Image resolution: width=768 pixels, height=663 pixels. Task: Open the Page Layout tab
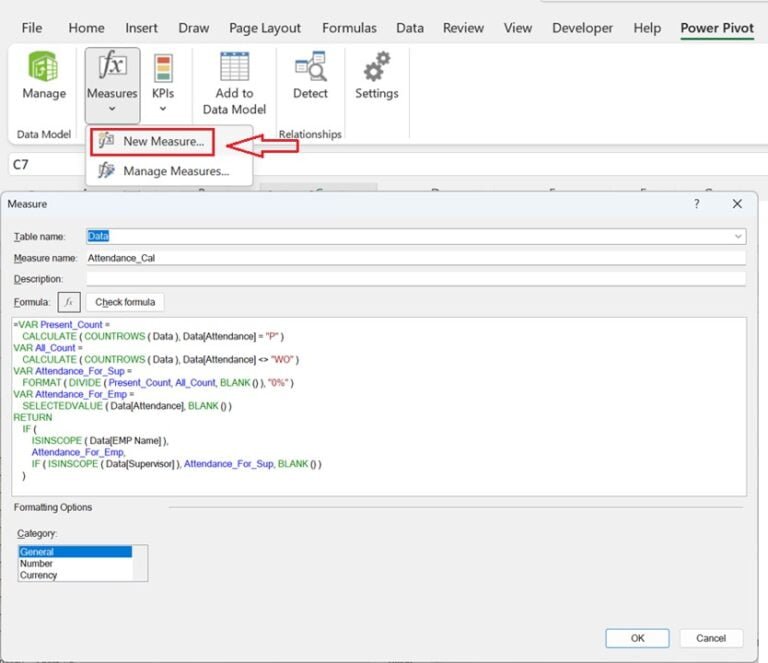[265, 28]
